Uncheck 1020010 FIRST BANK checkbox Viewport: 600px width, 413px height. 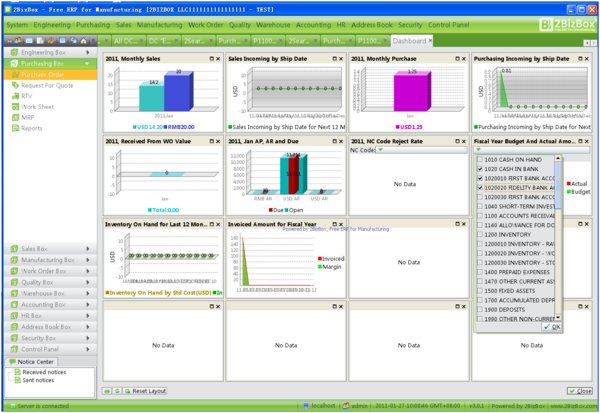click(480, 178)
